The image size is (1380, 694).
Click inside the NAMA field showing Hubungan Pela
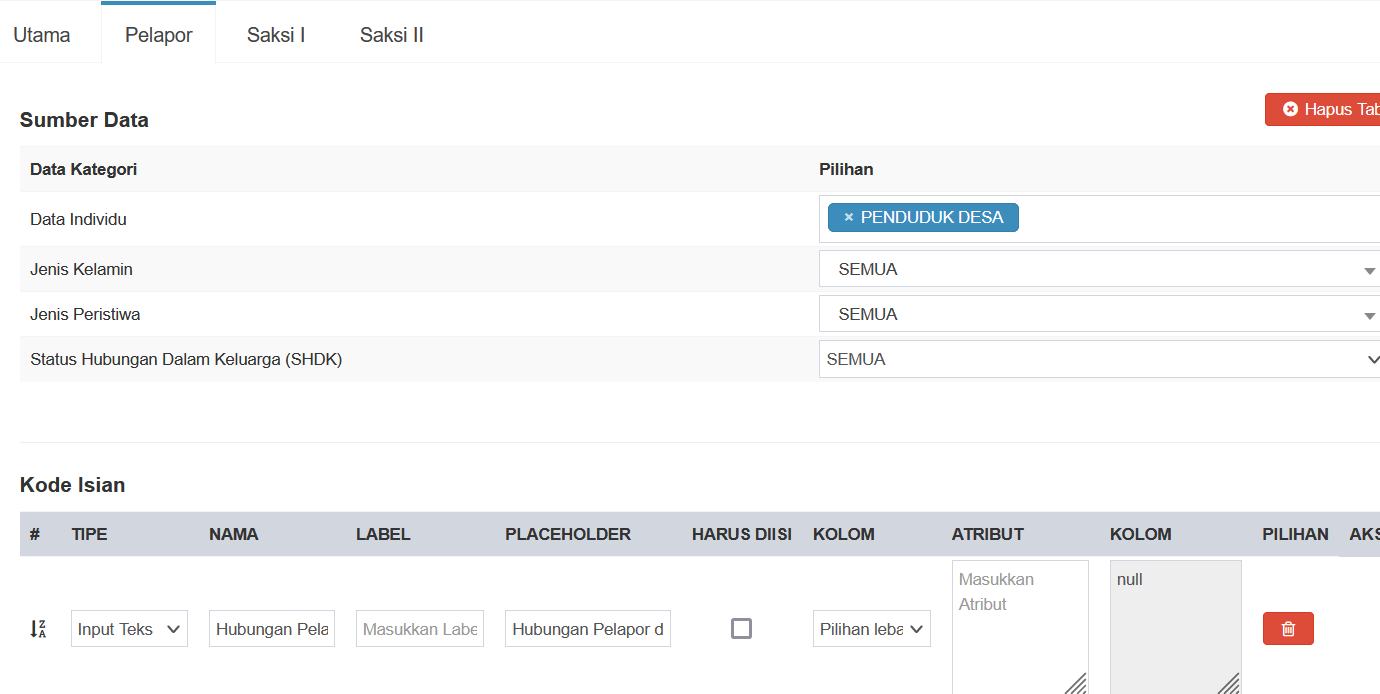click(x=272, y=628)
